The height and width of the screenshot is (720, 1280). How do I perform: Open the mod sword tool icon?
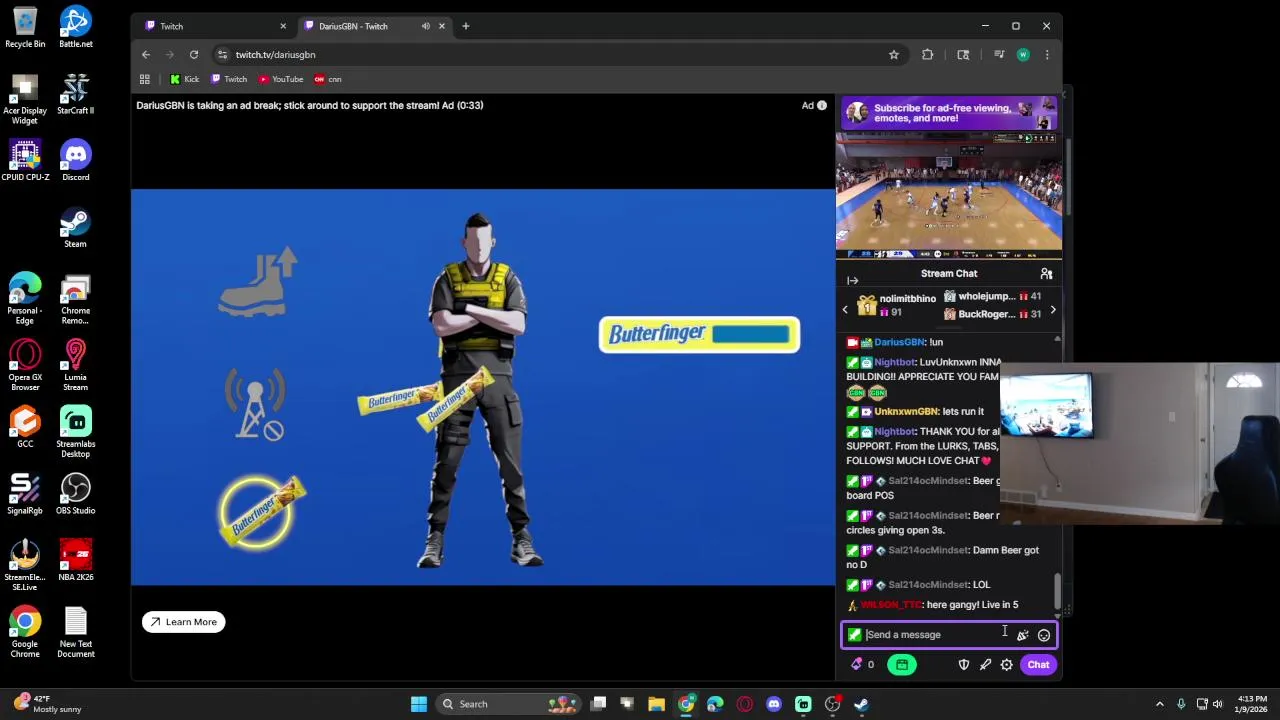(x=985, y=665)
